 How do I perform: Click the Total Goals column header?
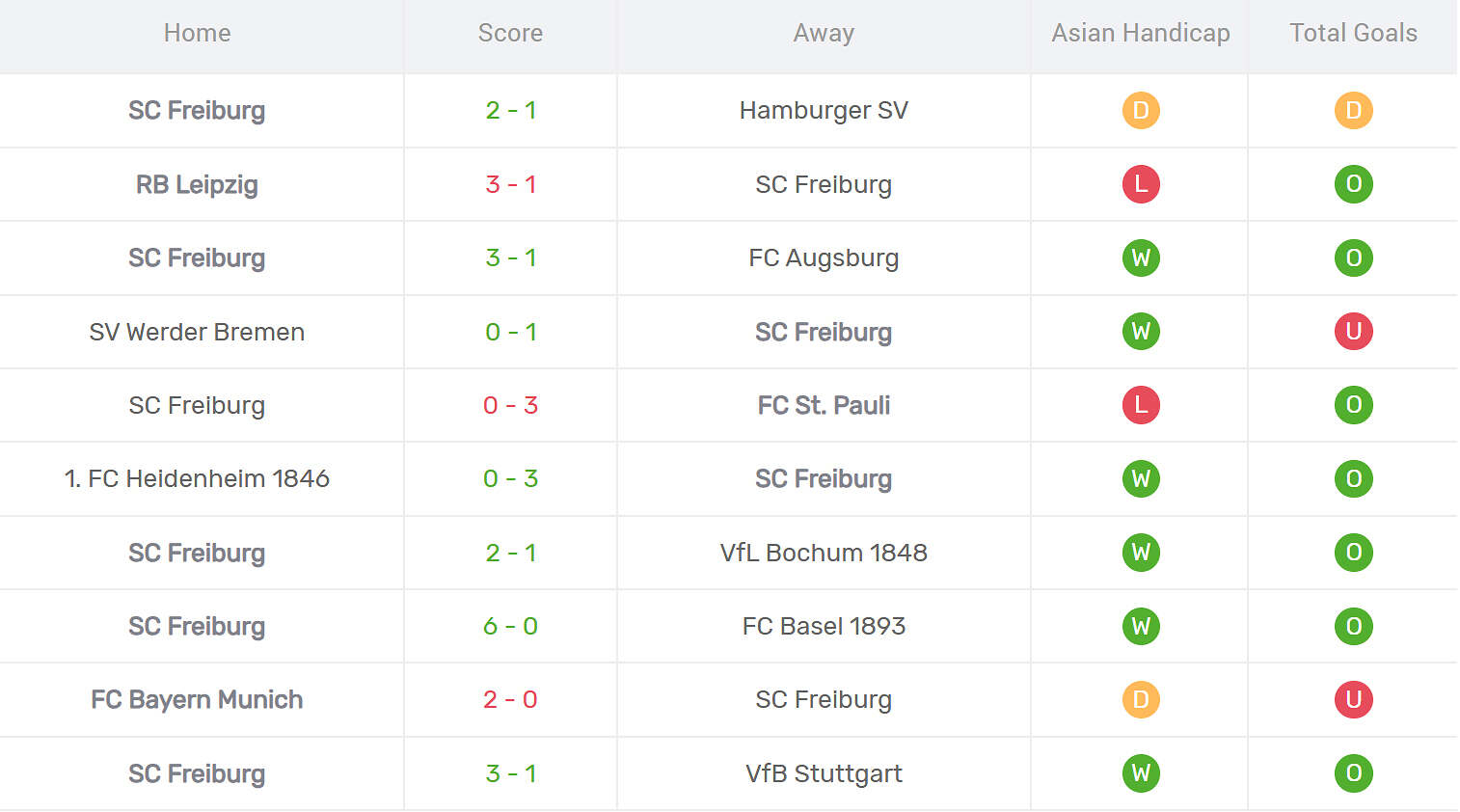tap(1353, 33)
